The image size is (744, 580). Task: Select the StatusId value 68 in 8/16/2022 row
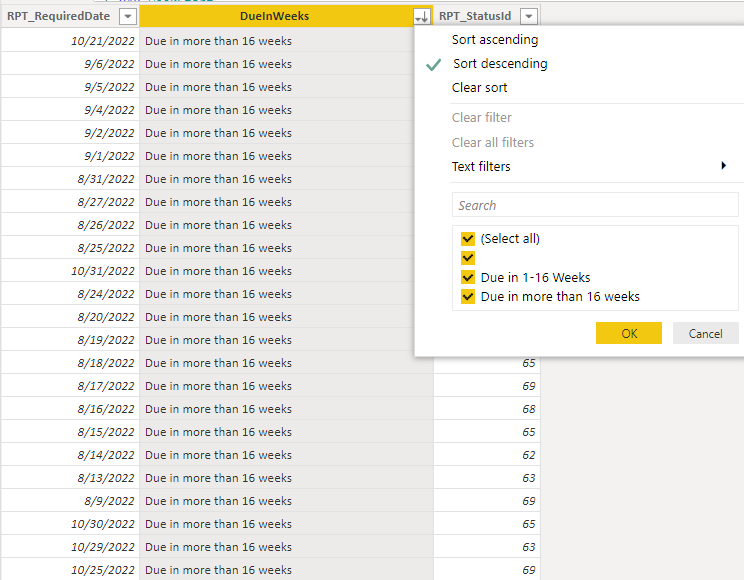(487, 409)
